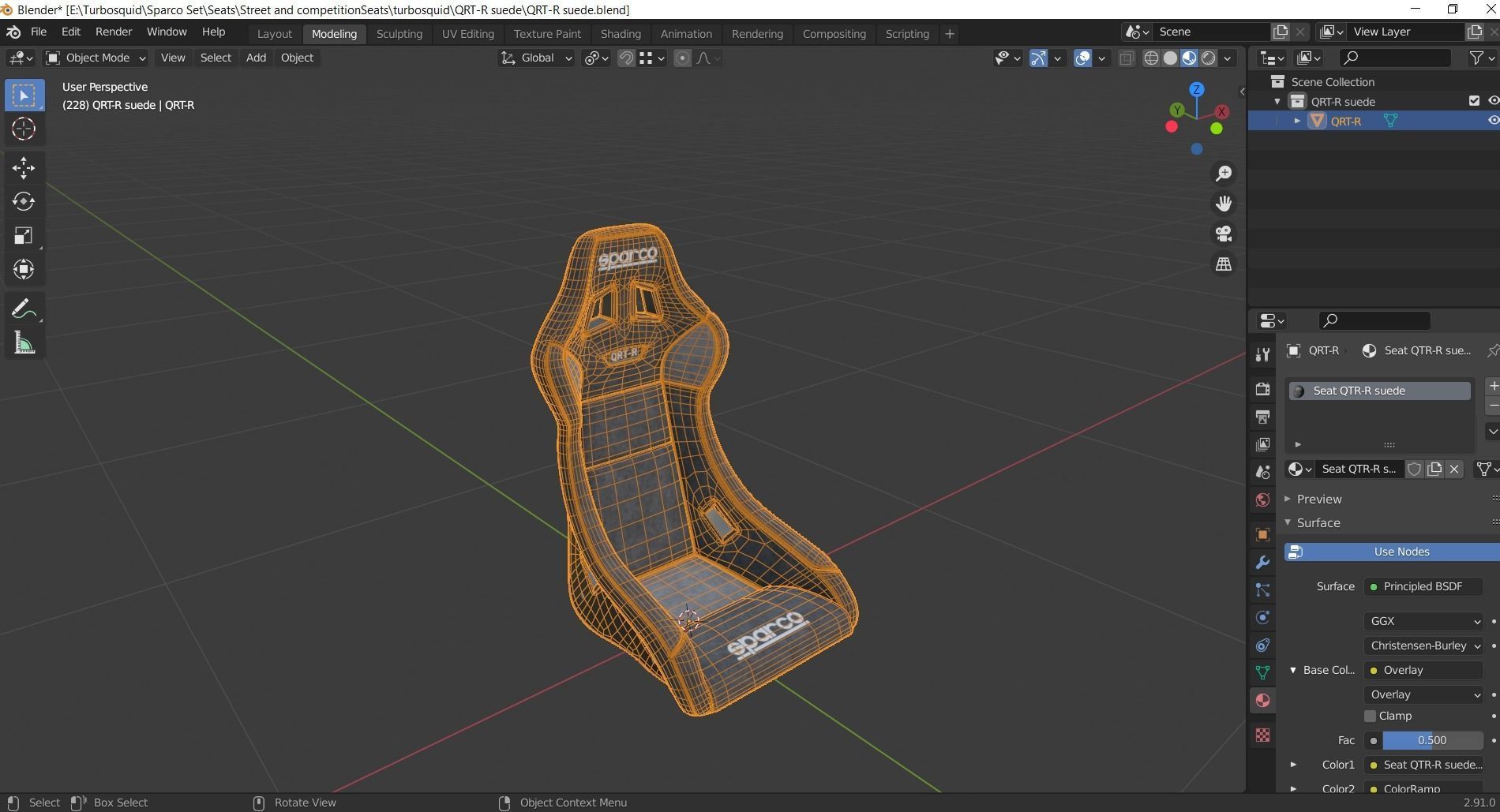Switch to the Shading workspace tab

pos(621,34)
